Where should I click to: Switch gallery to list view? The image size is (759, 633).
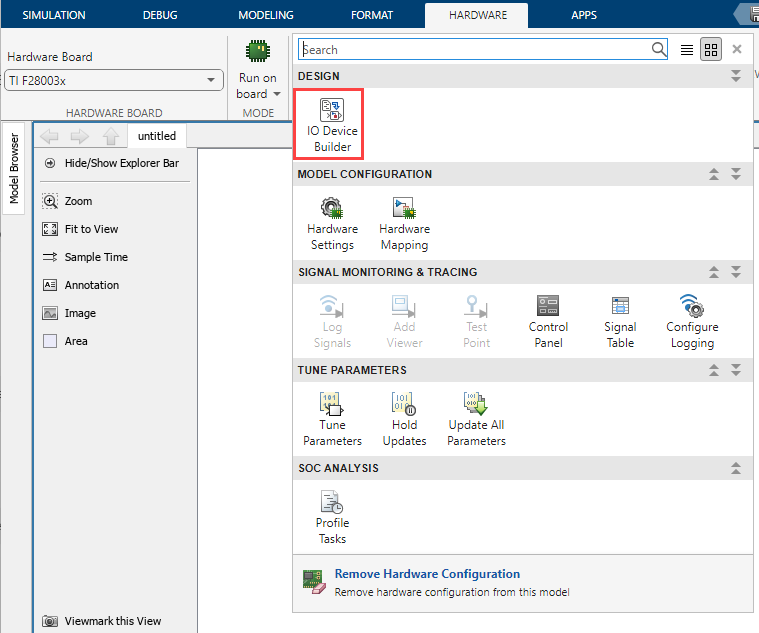coord(687,49)
